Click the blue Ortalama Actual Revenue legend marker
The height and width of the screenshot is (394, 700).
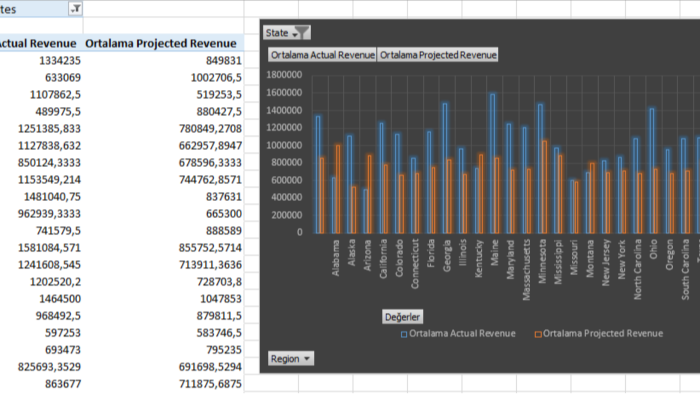[404, 334]
